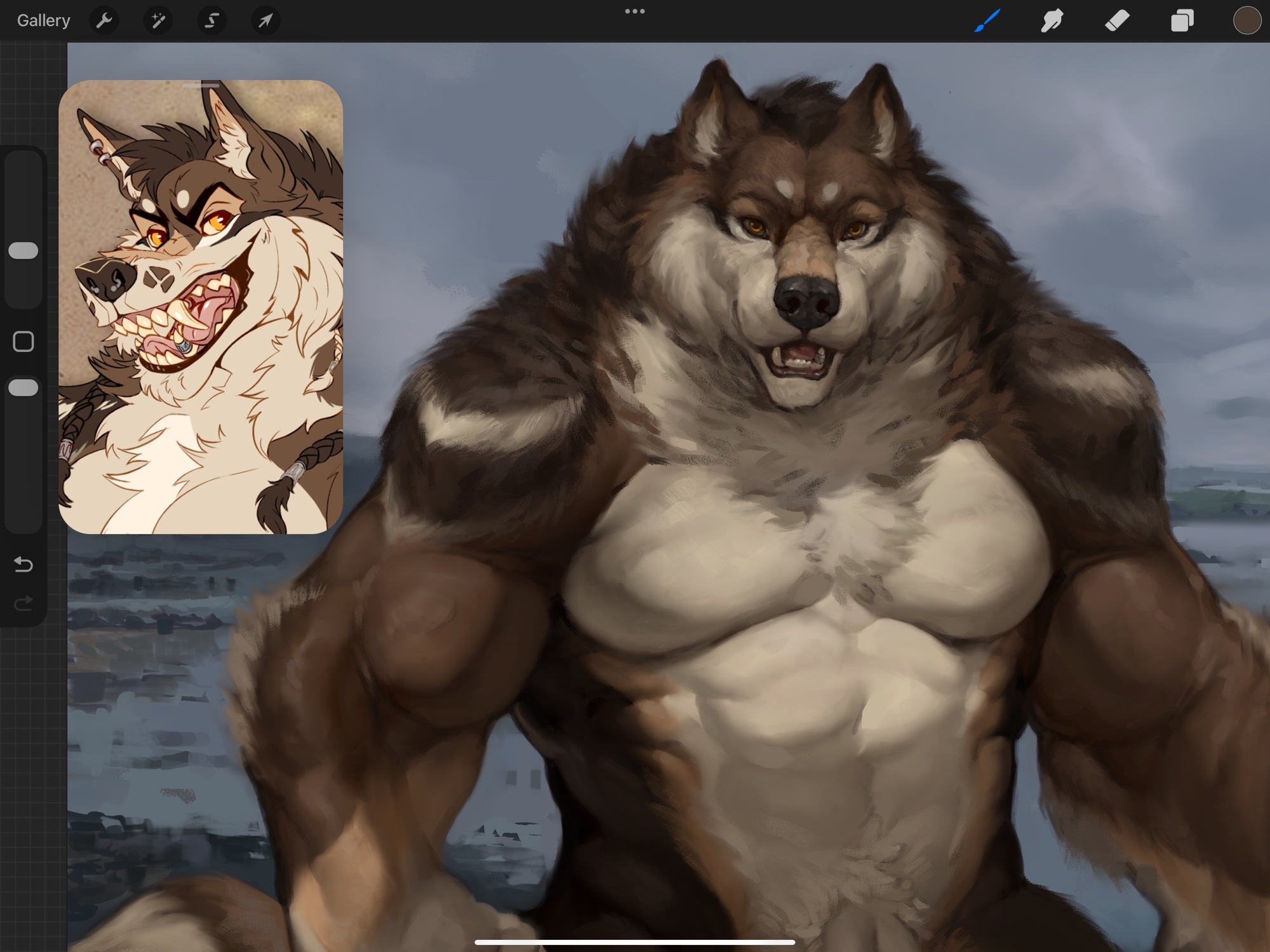Image resolution: width=1270 pixels, height=952 pixels.
Task: Tap the reference window grab handle
Action: [201, 85]
